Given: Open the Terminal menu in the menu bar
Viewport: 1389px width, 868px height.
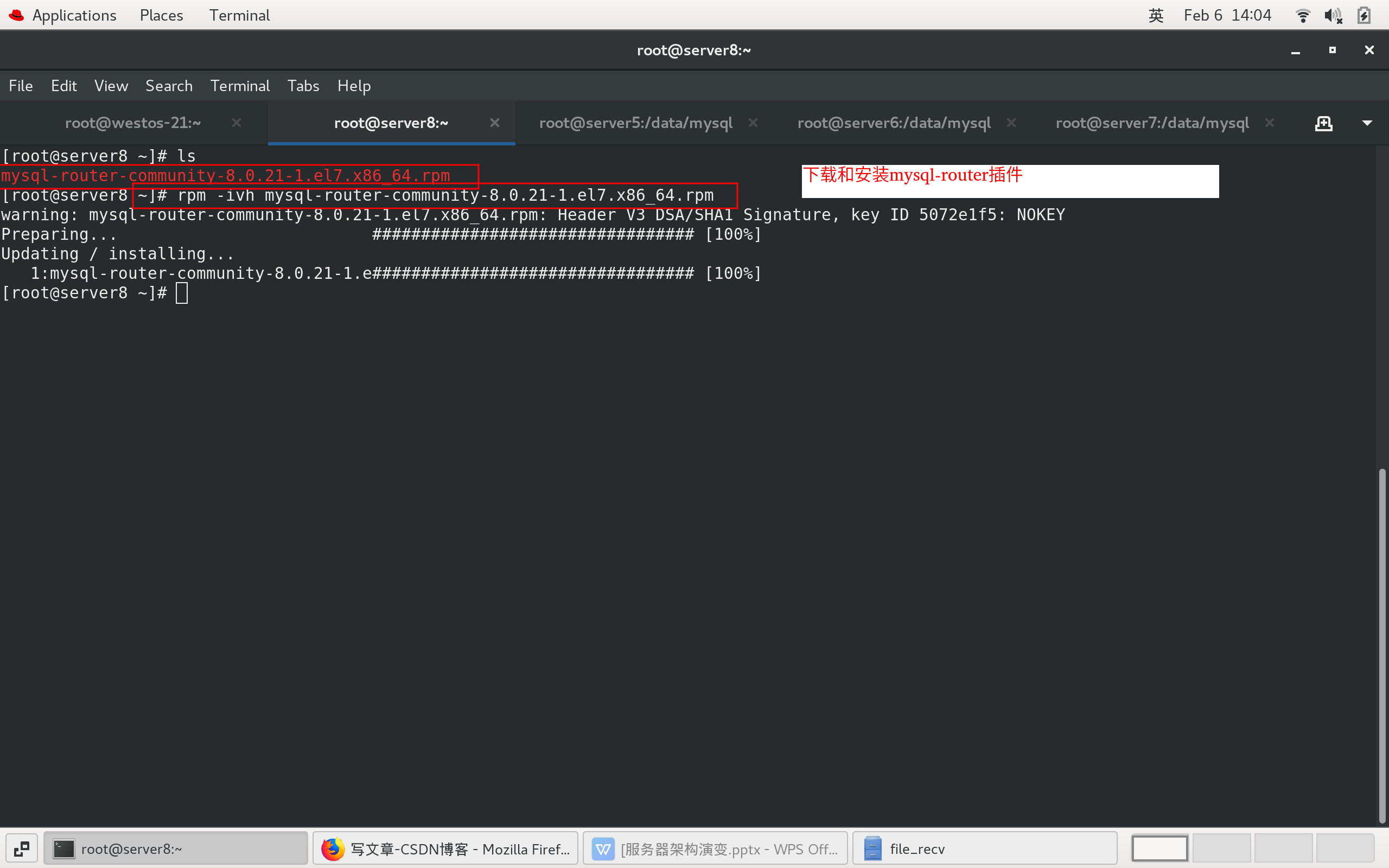Looking at the screenshot, I should (x=240, y=86).
